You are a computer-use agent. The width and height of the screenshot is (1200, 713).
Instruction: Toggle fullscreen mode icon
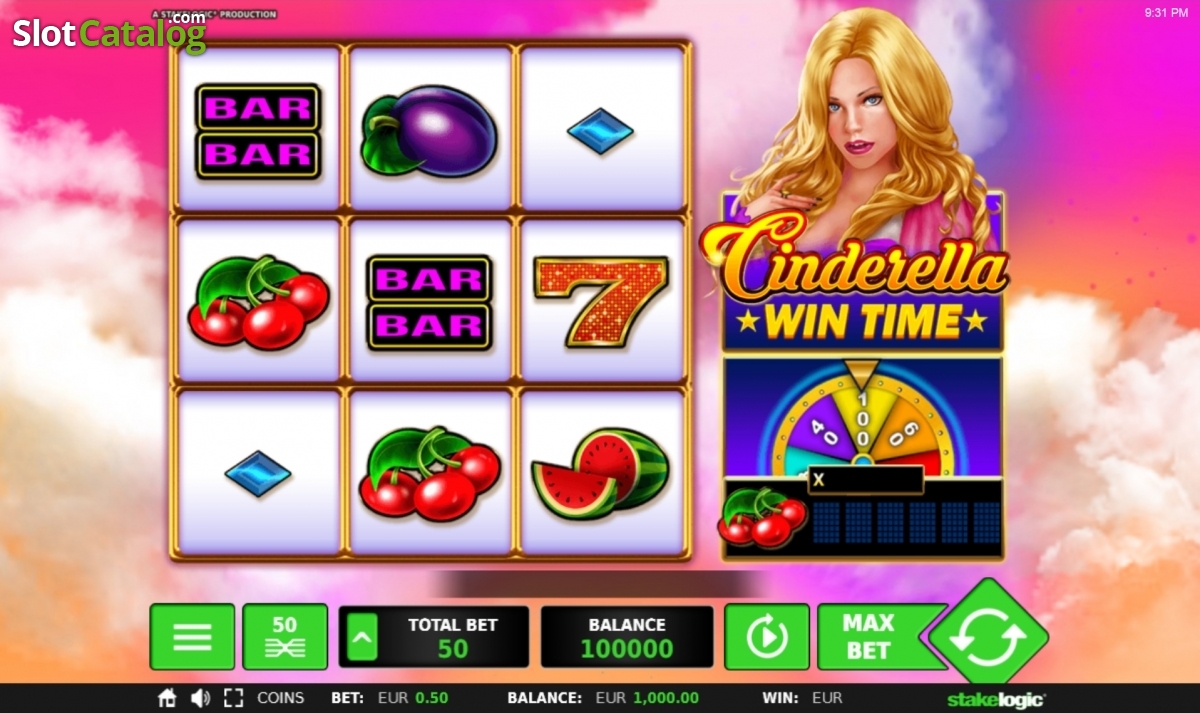click(x=233, y=698)
